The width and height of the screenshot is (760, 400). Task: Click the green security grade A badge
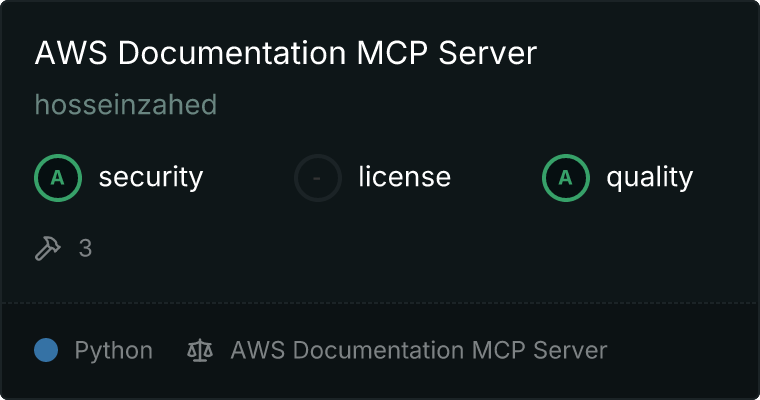click(58, 178)
